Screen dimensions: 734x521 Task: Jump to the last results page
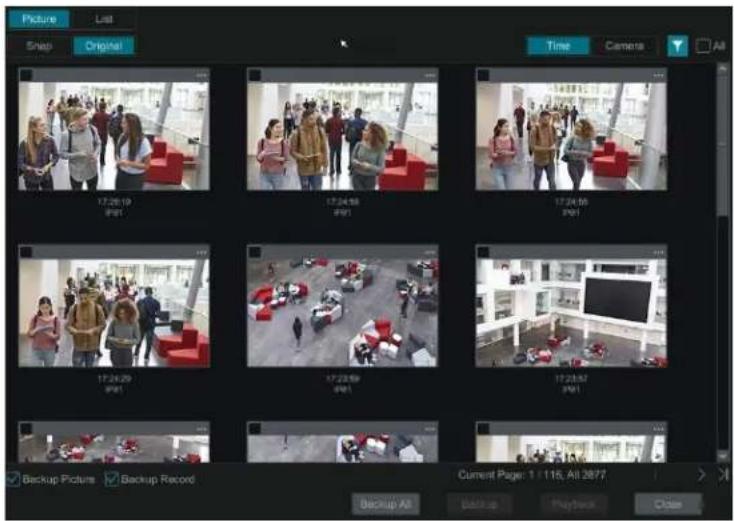(723, 475)
